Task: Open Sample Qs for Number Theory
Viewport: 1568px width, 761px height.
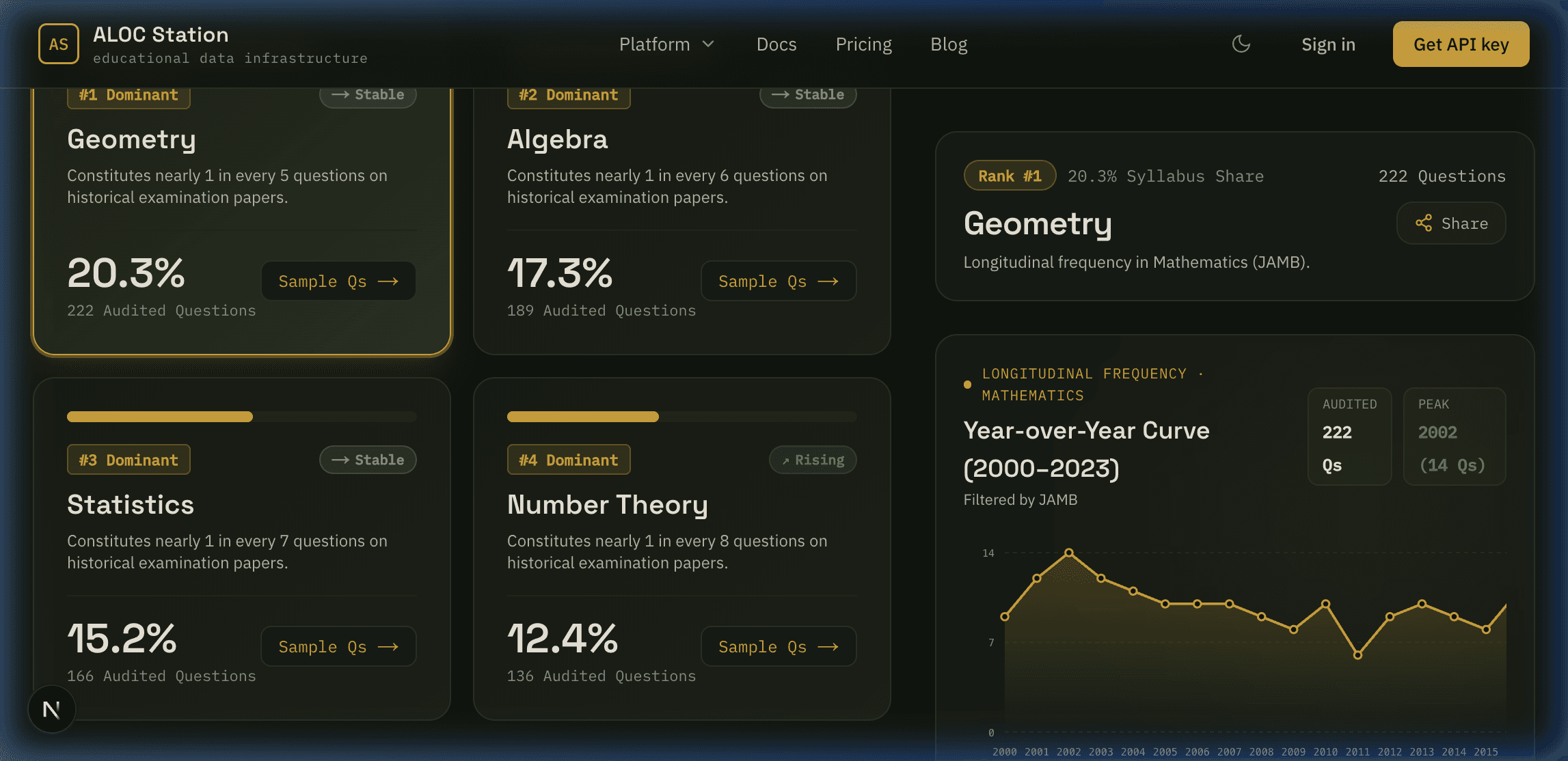Action: coord(779,646)
